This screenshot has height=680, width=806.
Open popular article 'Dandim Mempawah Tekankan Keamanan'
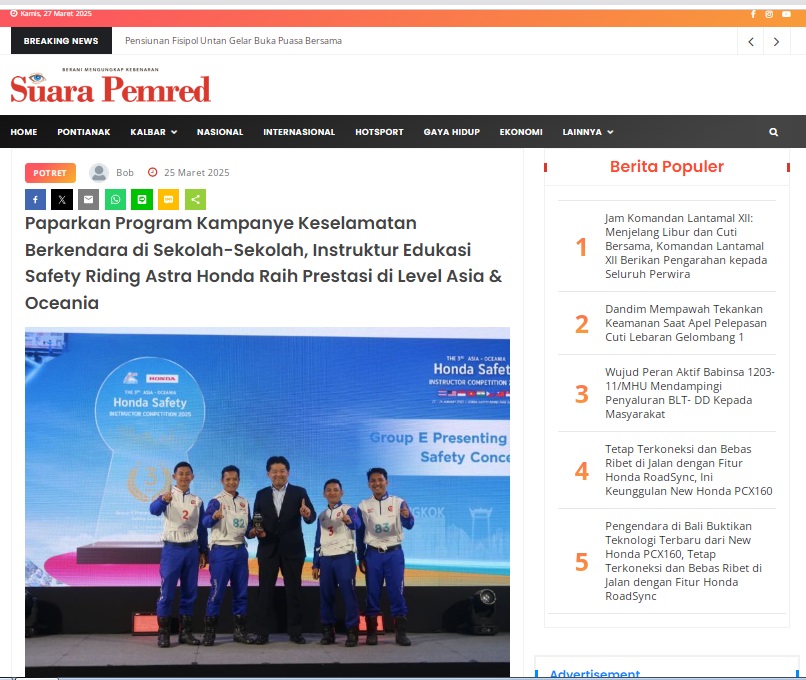(x=686, y=323)
